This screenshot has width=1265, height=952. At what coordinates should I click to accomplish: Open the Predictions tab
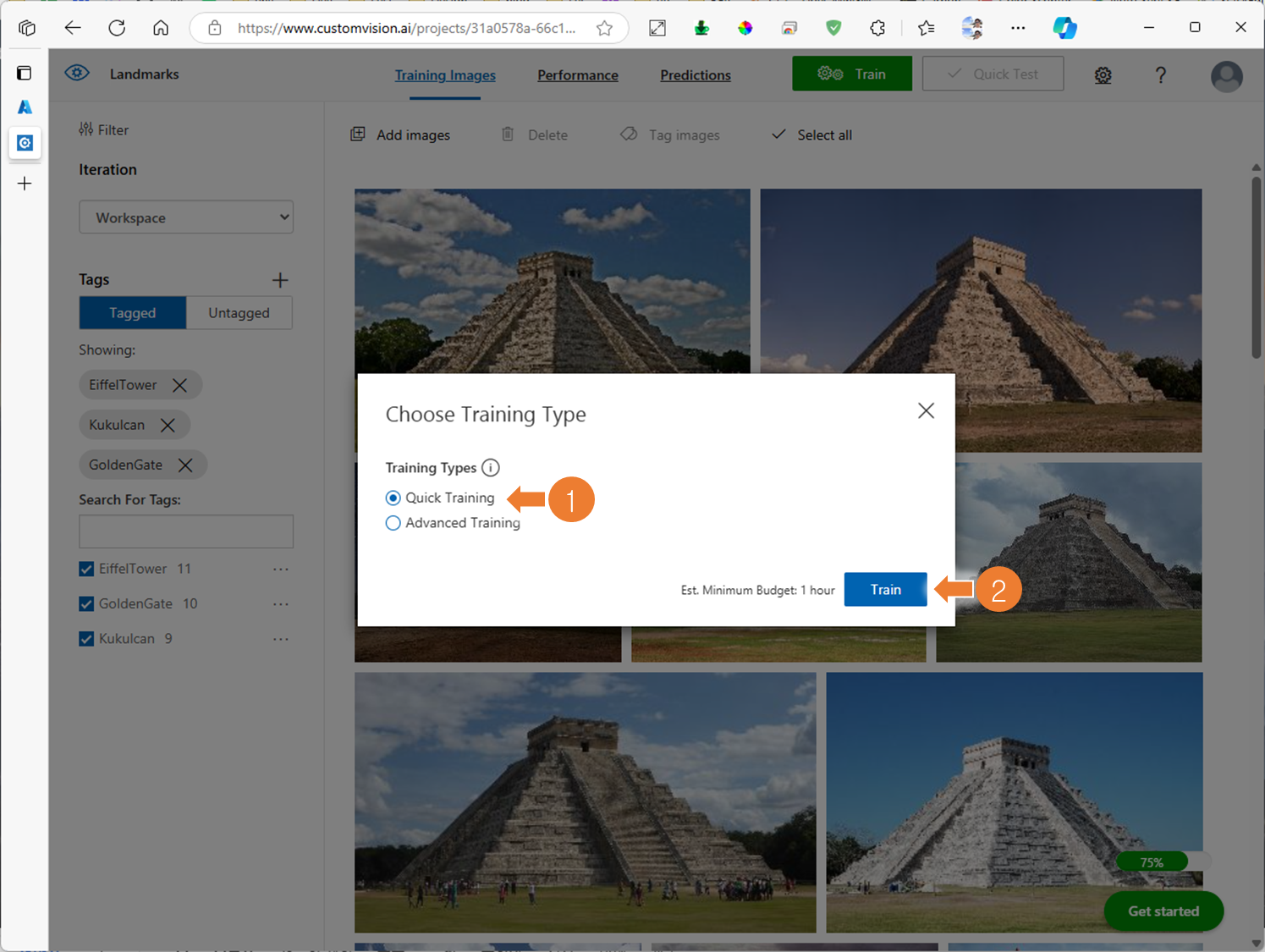[696, 75]
